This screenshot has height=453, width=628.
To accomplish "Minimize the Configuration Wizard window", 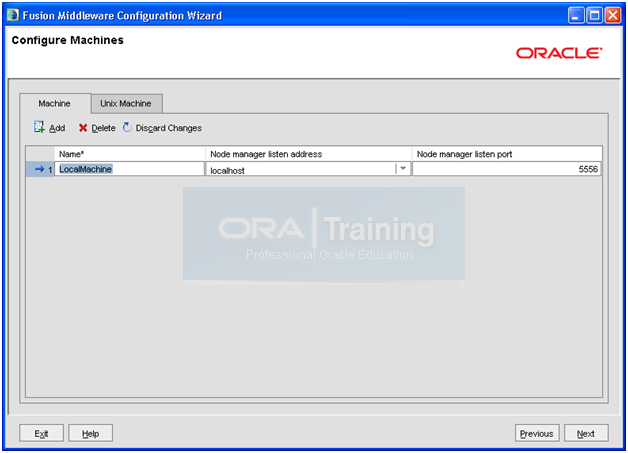I will click(576, 16).
